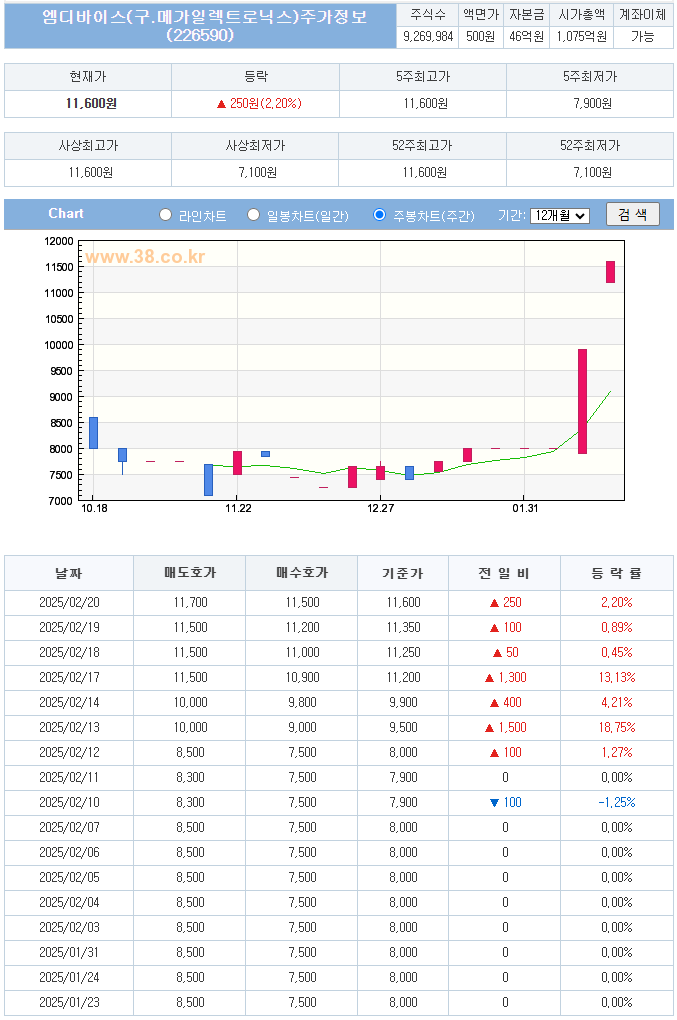The image size is (677, 1020).
Task: Click the 52주최고가 value 11,600원
Action: coord(425,172)
